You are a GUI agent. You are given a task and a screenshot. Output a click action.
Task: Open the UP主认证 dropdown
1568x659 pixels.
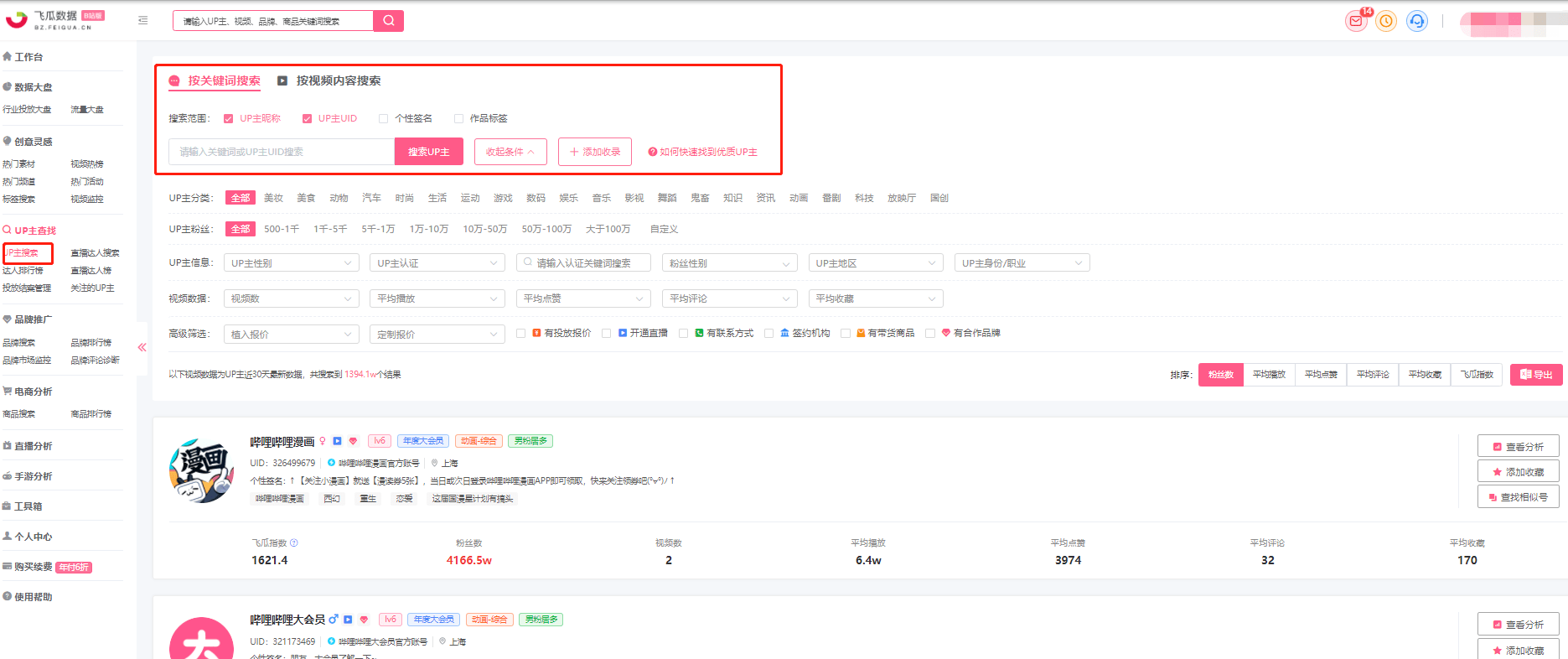tap(437, 263)
